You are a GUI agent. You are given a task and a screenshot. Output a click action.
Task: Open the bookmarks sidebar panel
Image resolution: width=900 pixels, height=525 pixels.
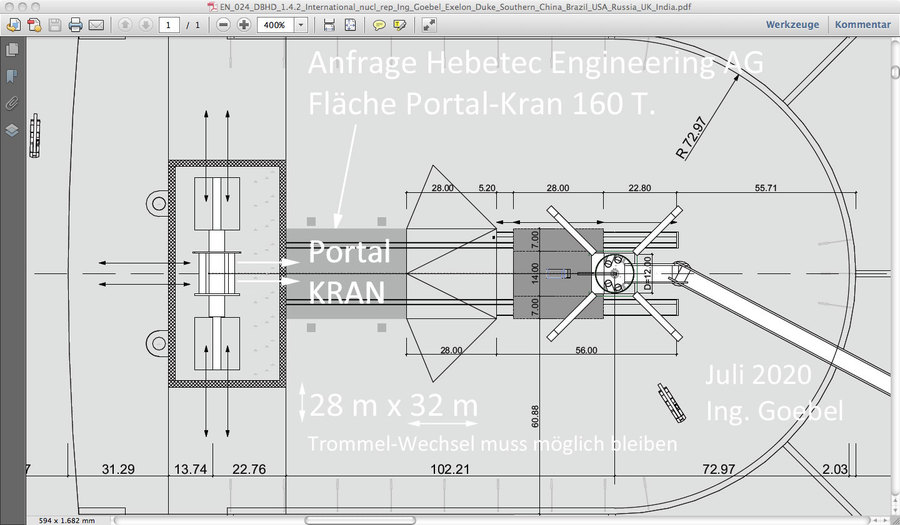click(x=11, y=76)
